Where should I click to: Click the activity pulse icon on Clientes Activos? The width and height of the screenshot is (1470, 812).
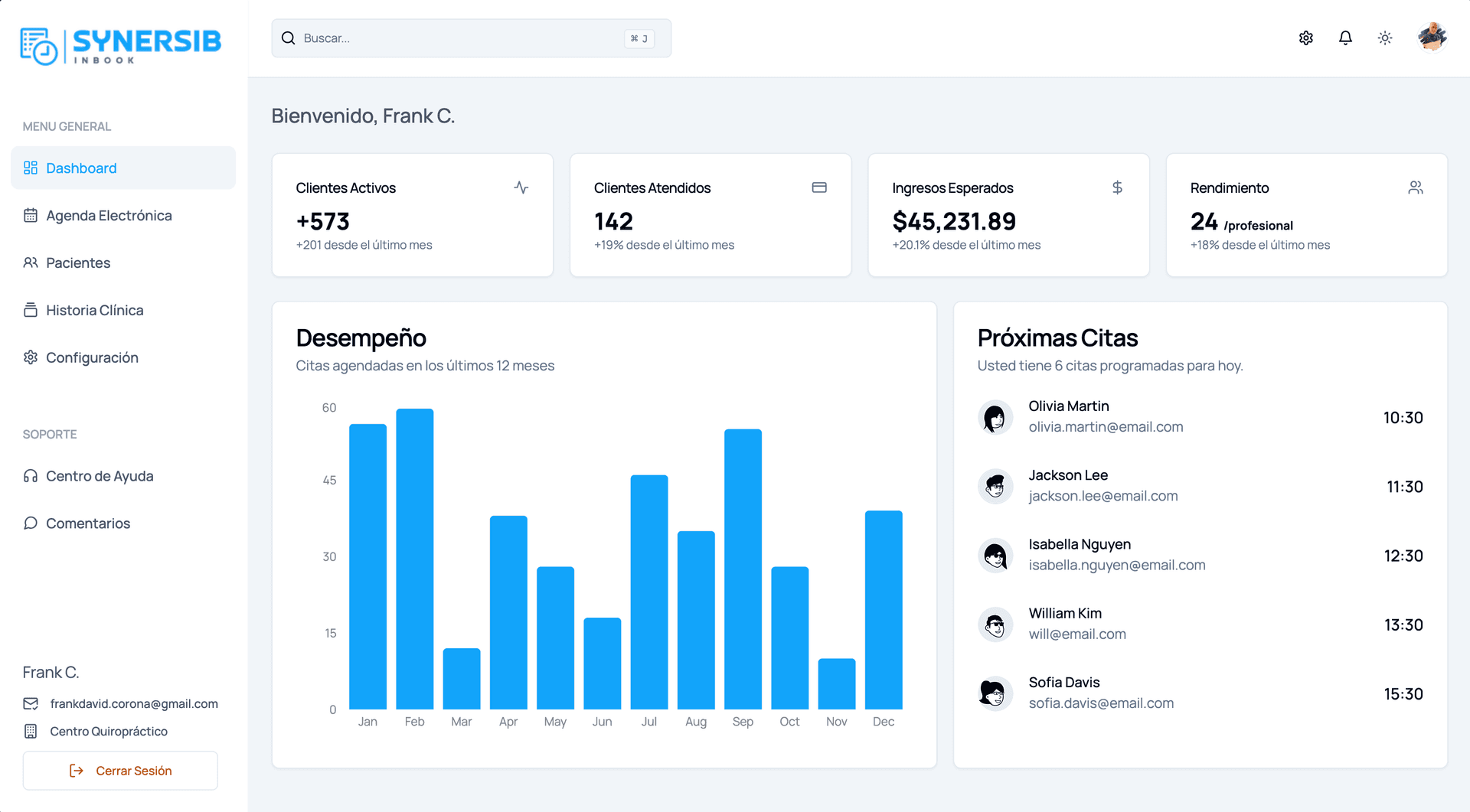pyautogui.click(x=521, y=188)
